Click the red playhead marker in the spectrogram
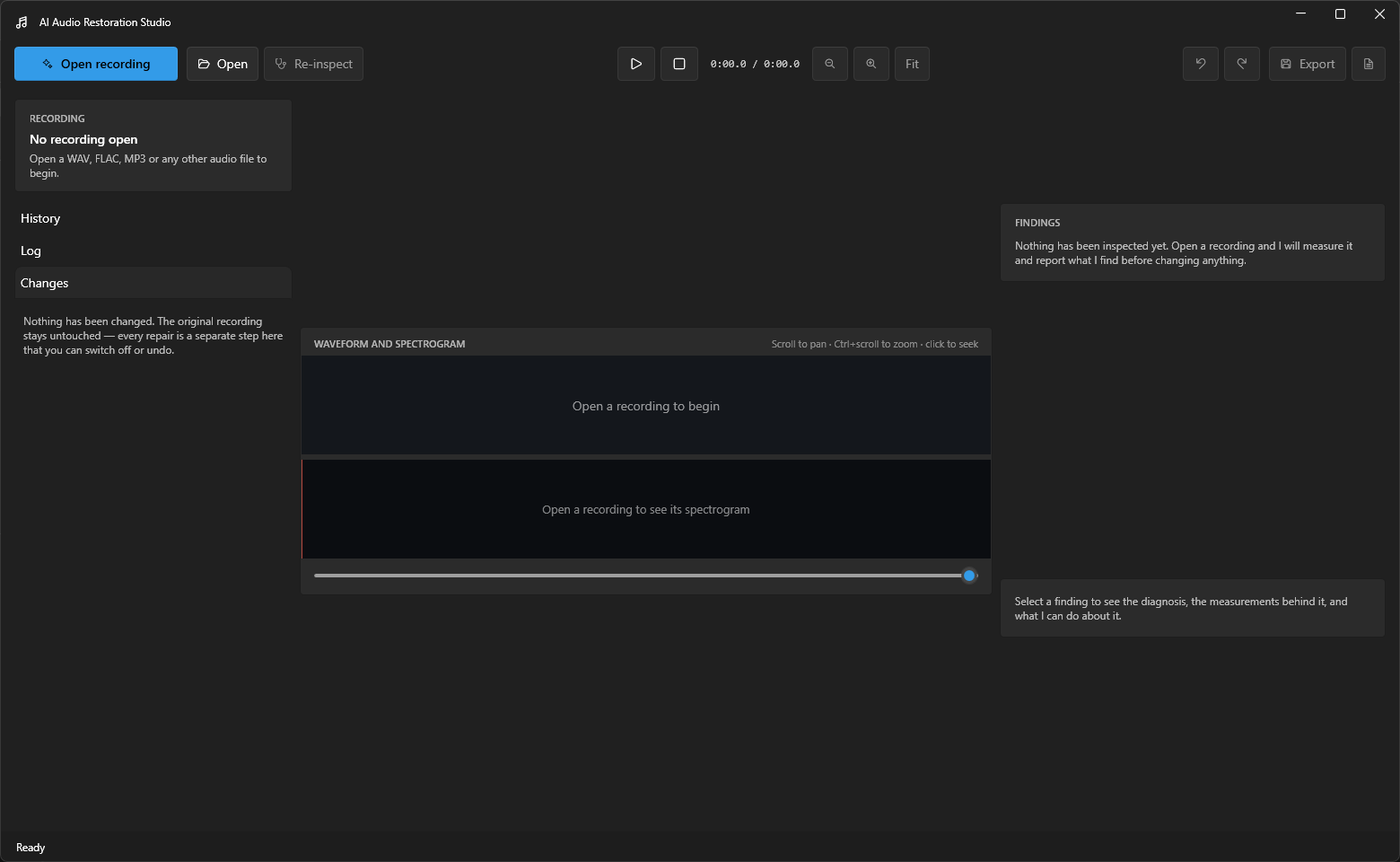Screen dimensions: 1400x862 point(302,509)
